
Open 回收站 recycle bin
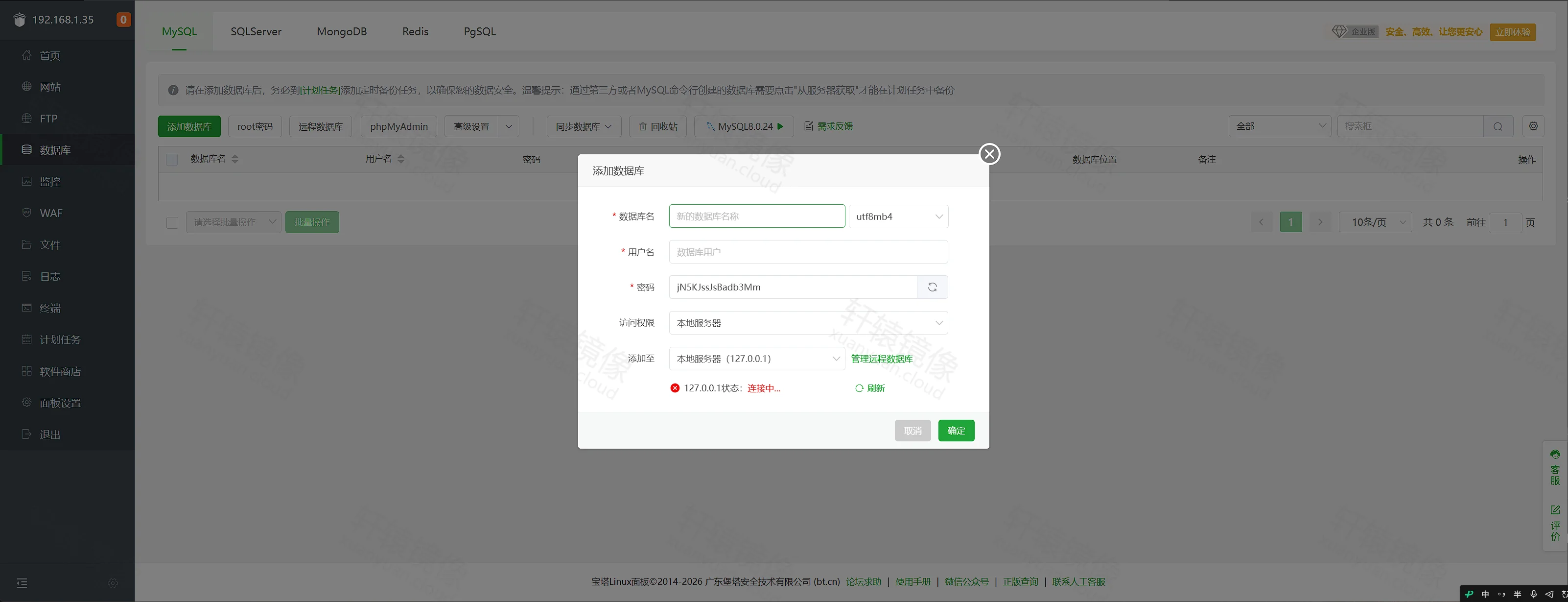(x=658, y=126)
